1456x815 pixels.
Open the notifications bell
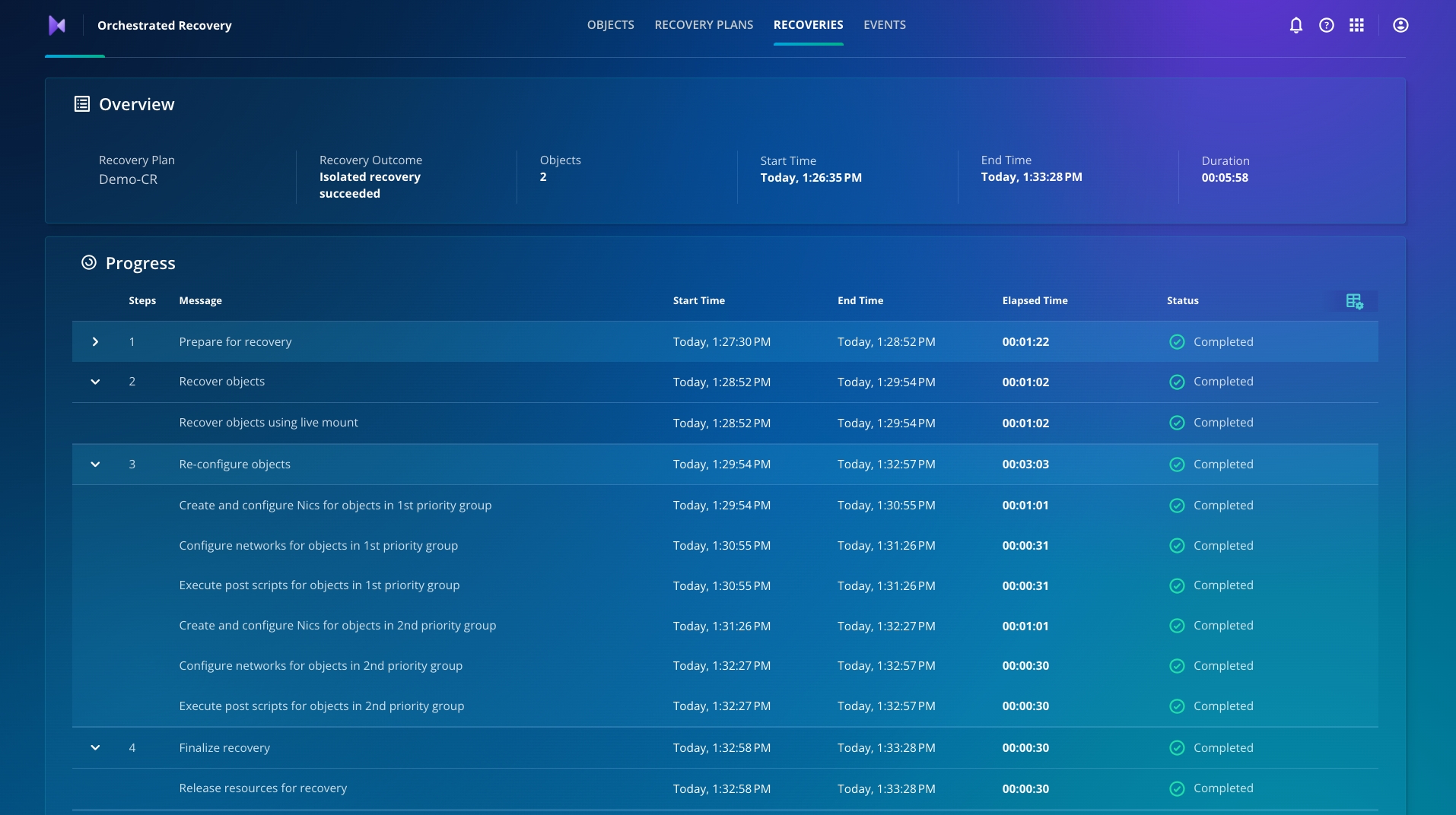1295,25
